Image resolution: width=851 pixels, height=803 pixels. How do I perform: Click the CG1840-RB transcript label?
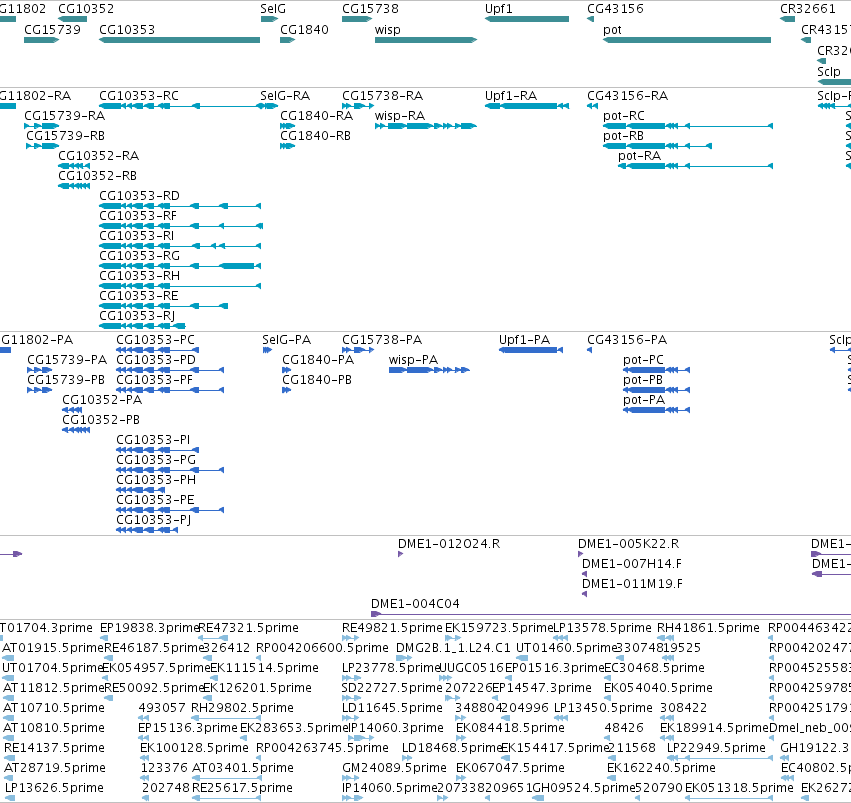click(x=315, y=136)
